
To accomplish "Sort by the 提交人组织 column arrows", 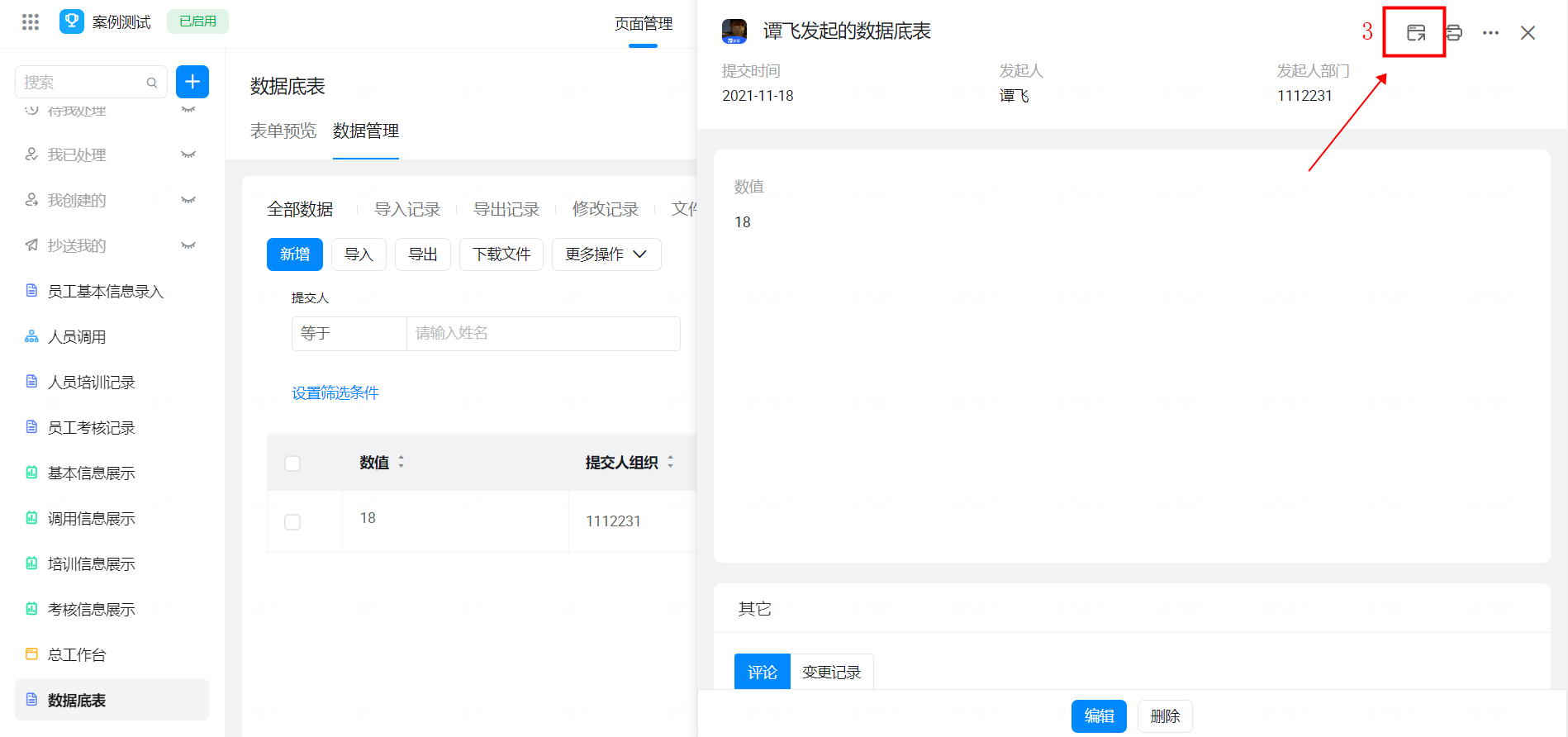I will 670,462.
